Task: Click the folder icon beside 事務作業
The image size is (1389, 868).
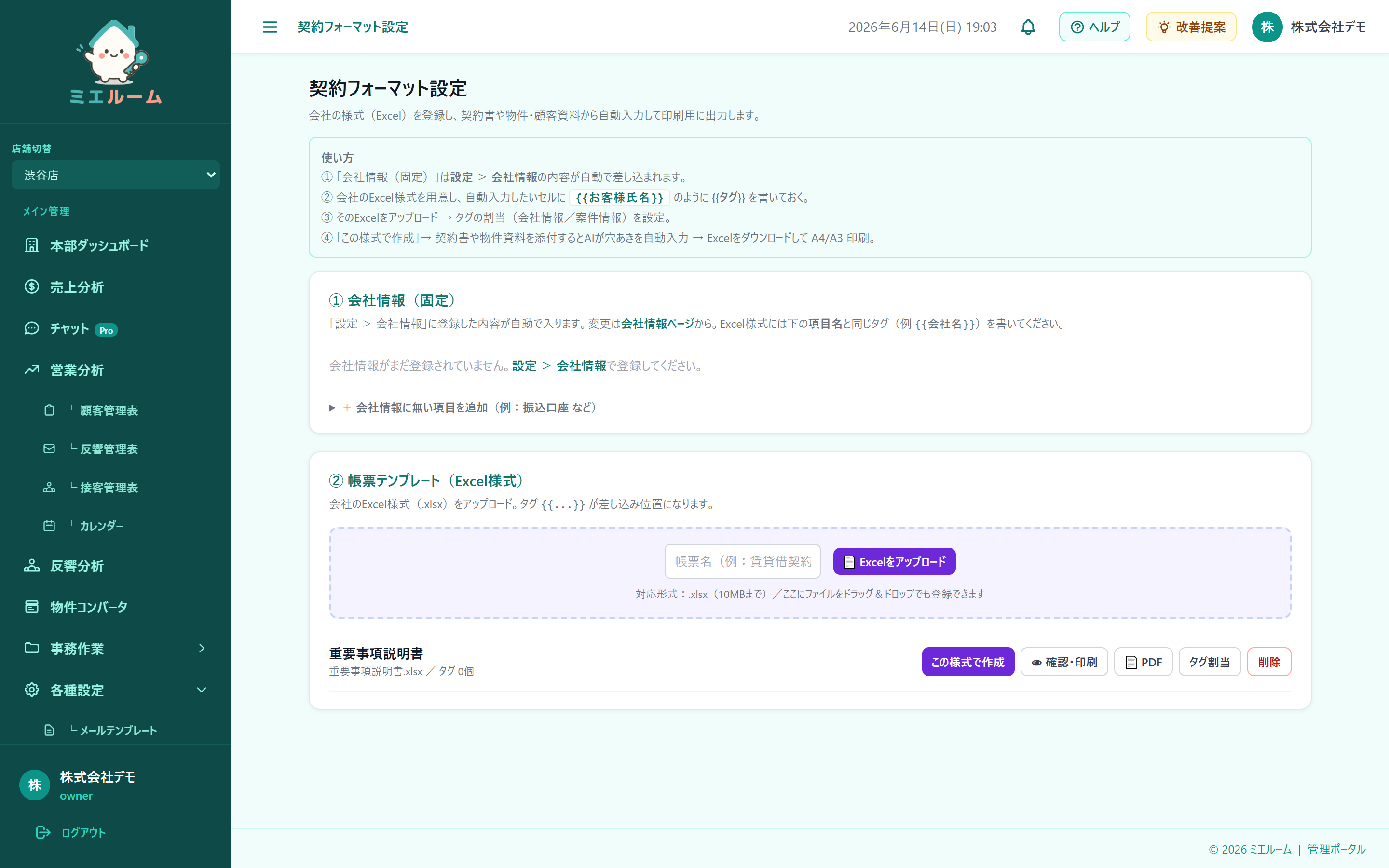Action: 32,648
